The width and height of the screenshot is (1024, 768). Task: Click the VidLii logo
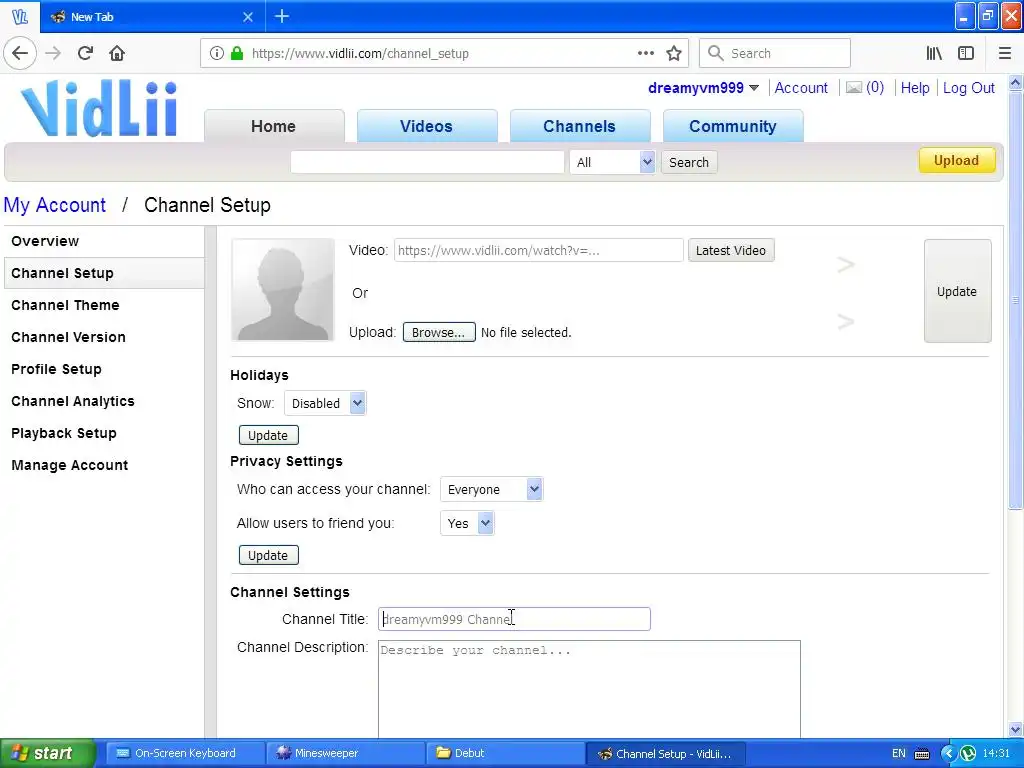[99, 108]
